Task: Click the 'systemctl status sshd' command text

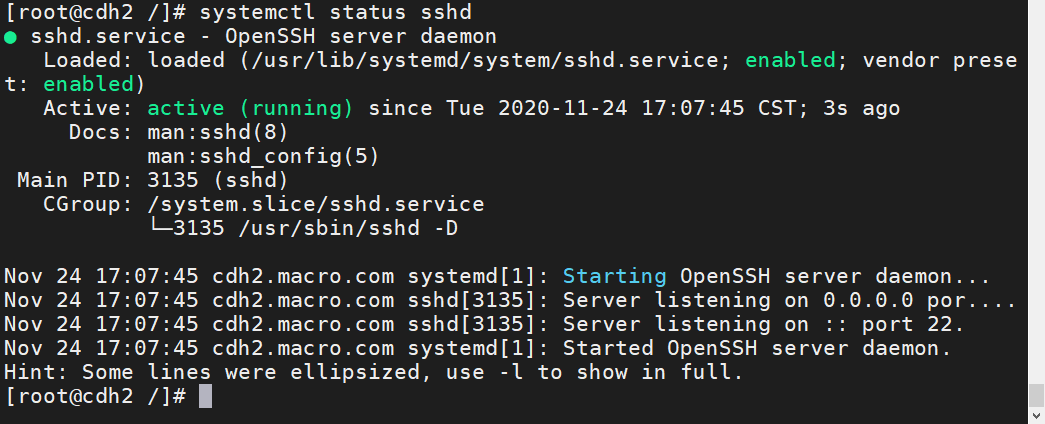Action: [335, 13]
